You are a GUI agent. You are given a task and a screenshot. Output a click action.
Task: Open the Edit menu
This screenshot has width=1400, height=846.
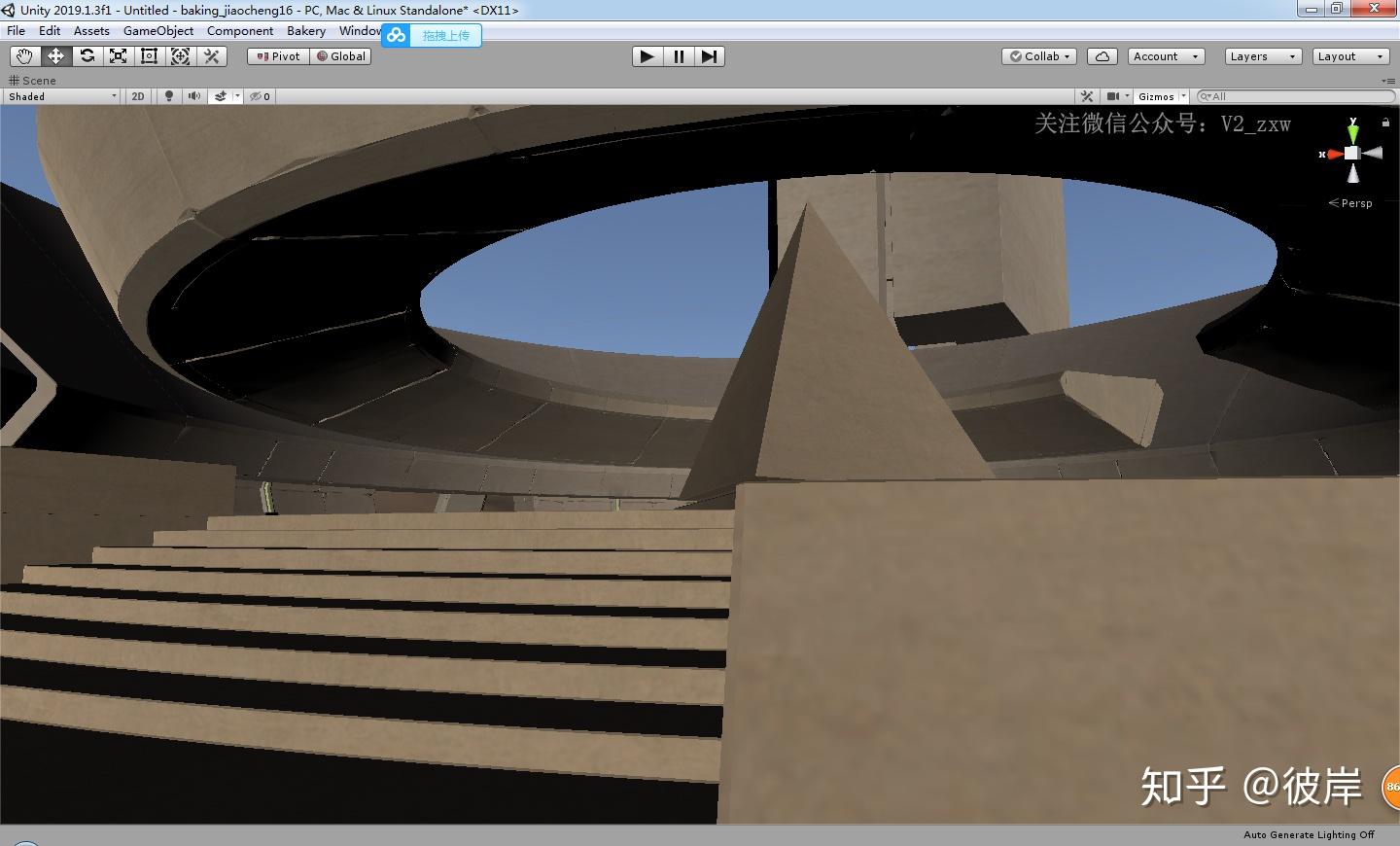click(50, 31)
